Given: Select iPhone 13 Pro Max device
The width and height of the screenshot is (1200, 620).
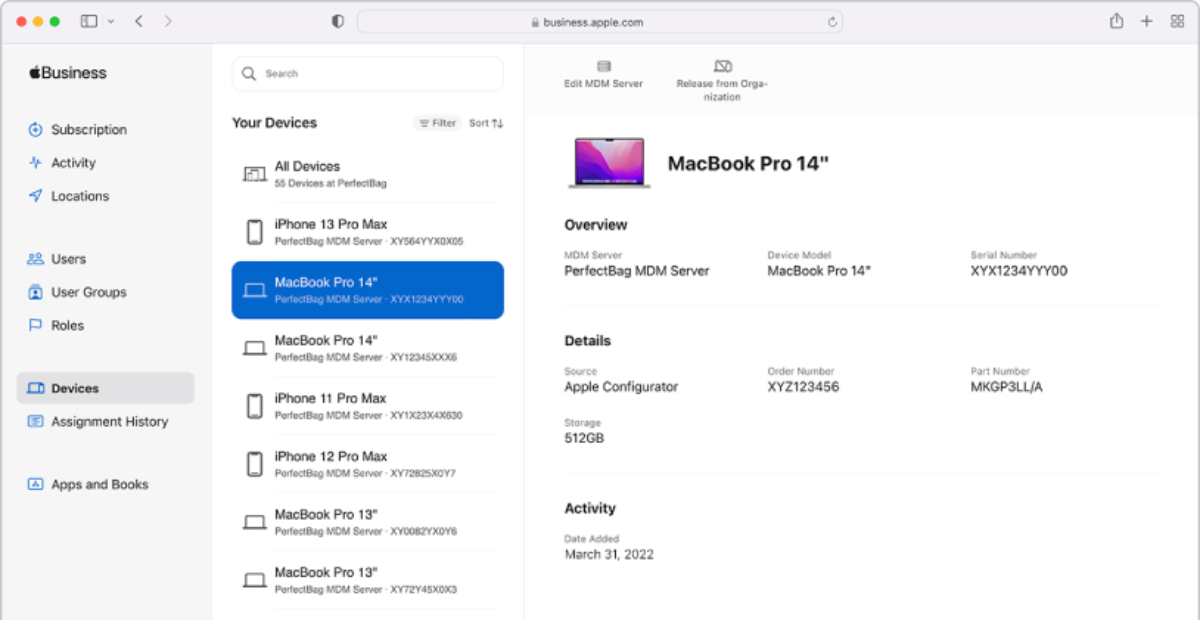Looking at the screenshot, I should 368,232.
